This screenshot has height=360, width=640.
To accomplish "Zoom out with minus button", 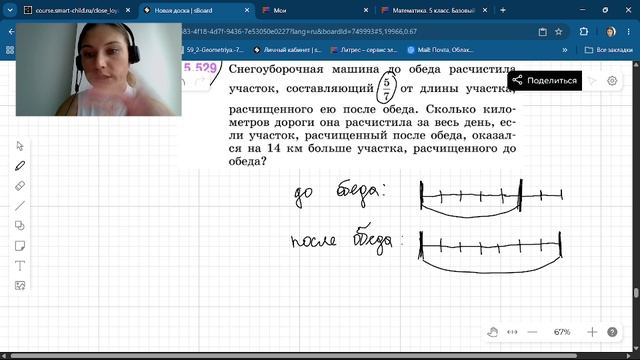I will (x=532, y=332).
